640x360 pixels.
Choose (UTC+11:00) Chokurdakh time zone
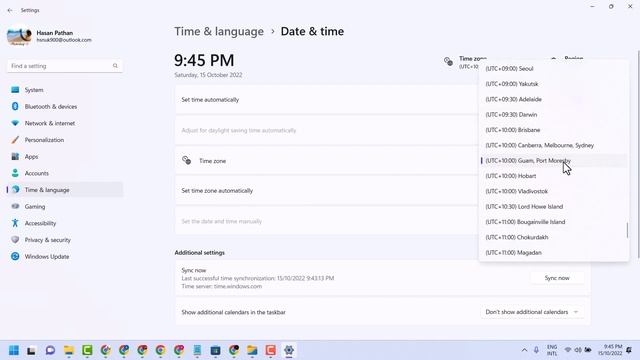click(x=553, y=237)
